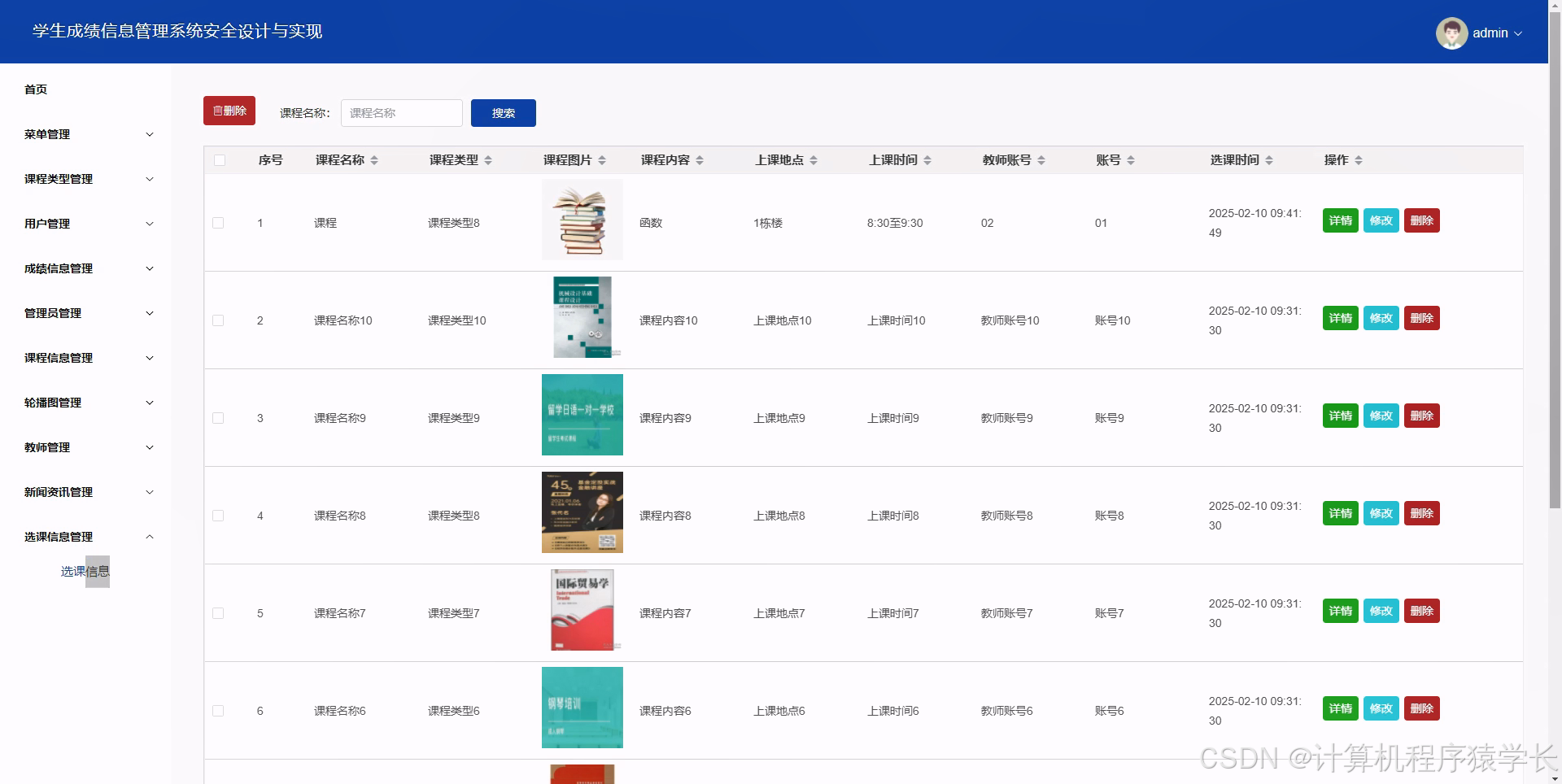Go to 首页 in the sidebar
Screen dimensions: 1562x784
point(35,89)
